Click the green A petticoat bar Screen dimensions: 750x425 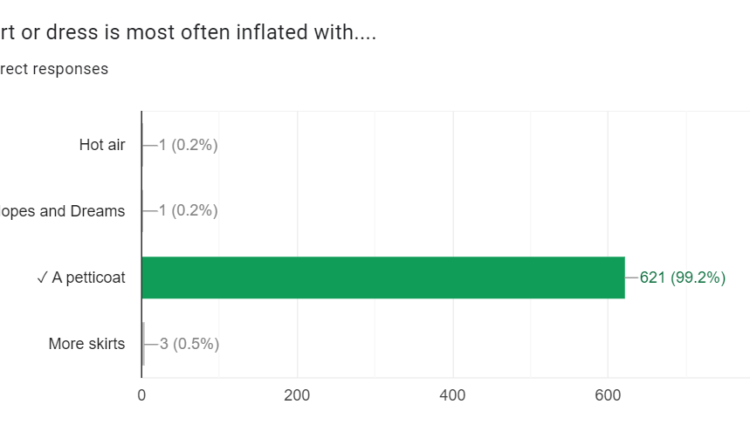(382, 278)
